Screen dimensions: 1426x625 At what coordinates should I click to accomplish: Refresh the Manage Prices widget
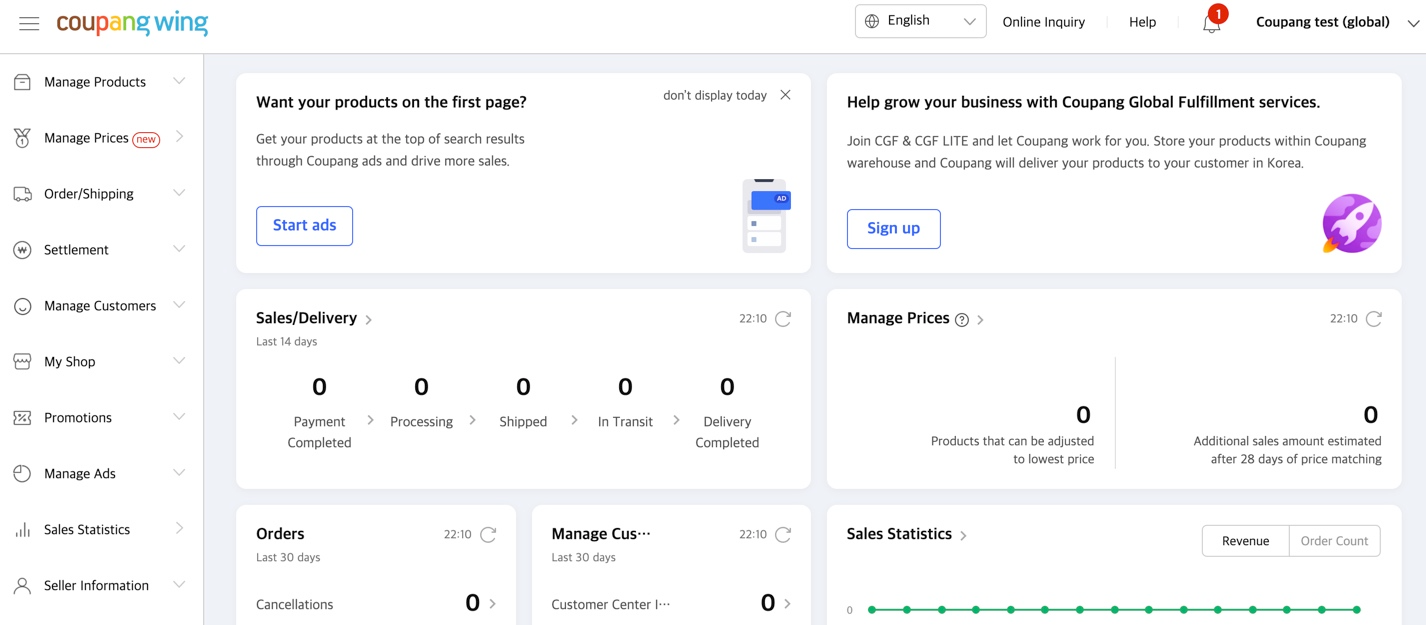click(1372, 318)
